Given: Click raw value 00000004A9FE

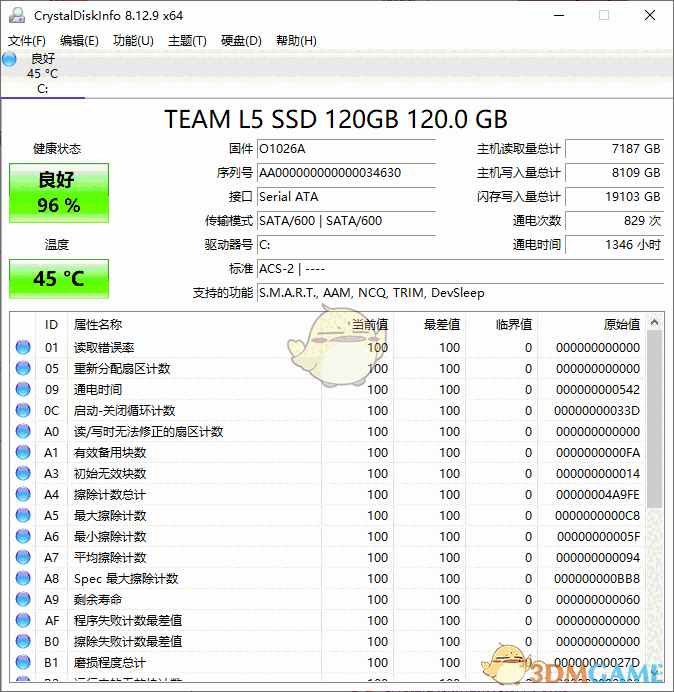Looking at the screenshot, I should (x=598, y=495).
